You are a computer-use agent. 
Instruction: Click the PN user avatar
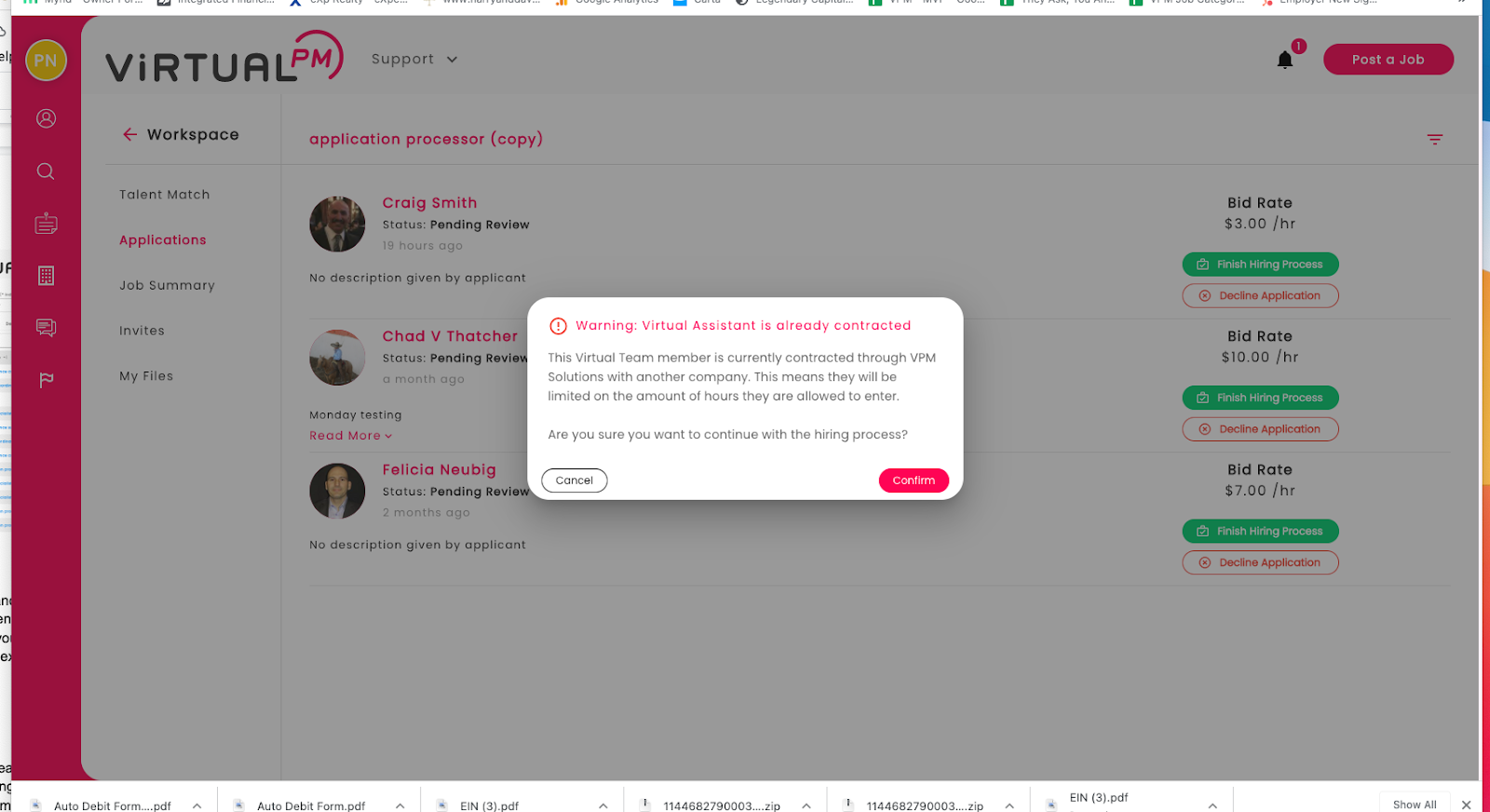point(46,61)
